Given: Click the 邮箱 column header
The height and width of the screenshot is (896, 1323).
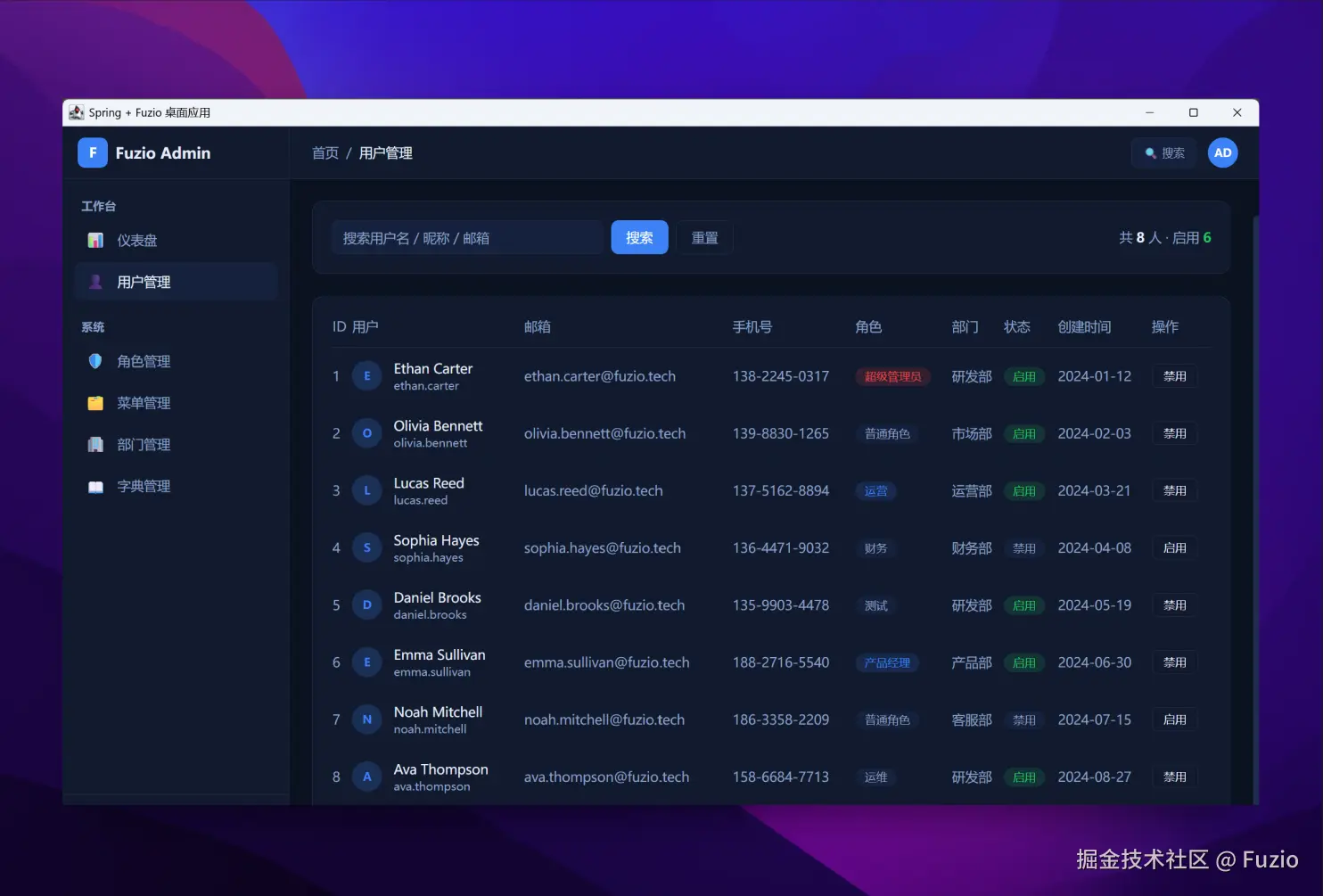Looking at the screenshot, I should [x=538, y=326].
